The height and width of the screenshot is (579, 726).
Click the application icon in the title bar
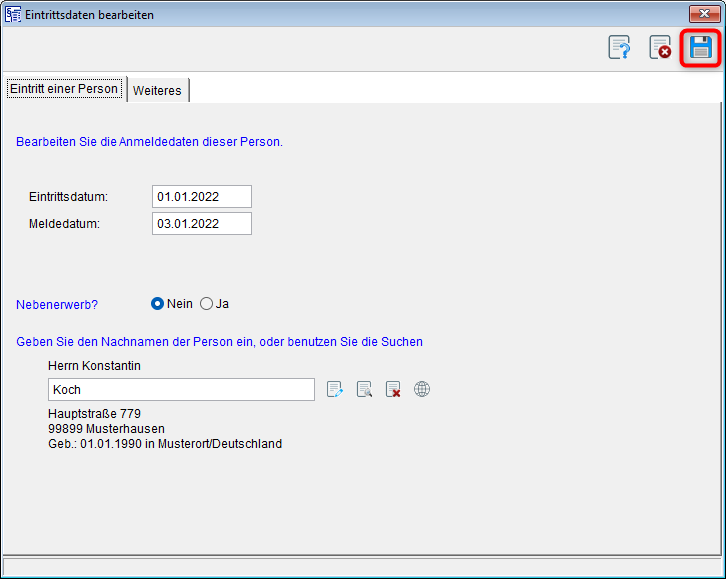[x=13, y=15]
